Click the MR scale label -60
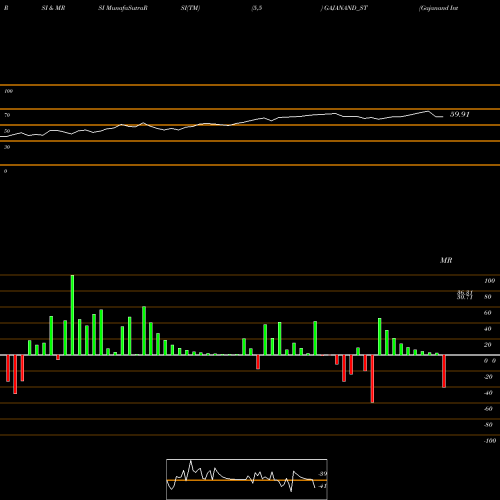Screen dimensions: 500x500 pos(488,409)
